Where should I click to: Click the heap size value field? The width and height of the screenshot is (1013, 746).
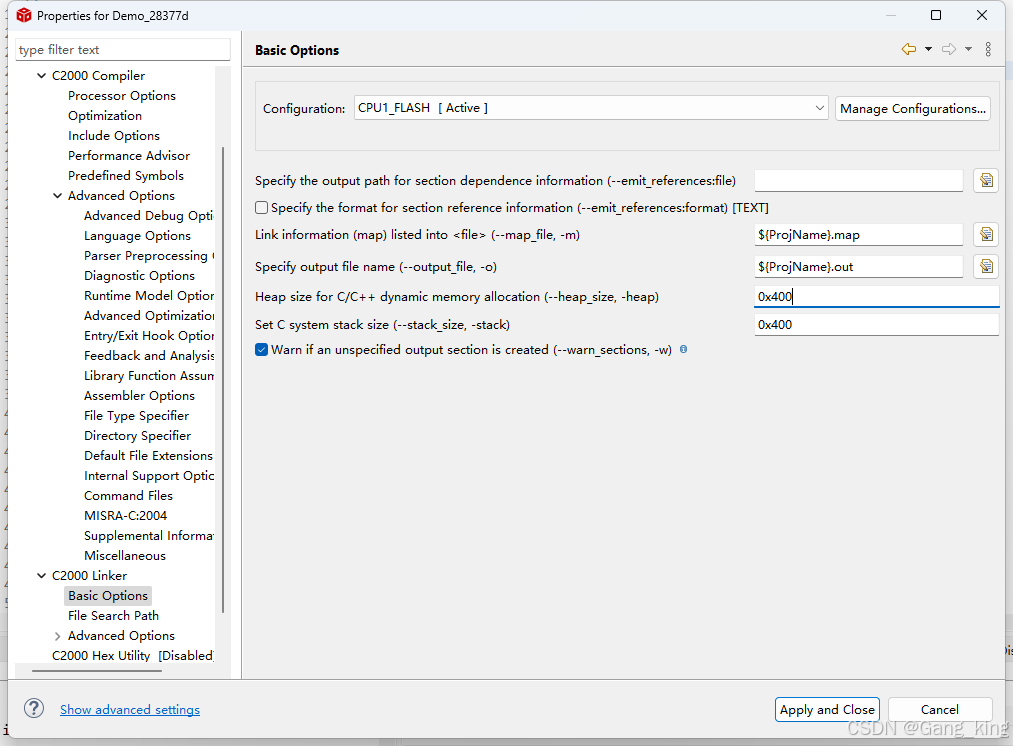pyautogui.click(x=877, y=296)
